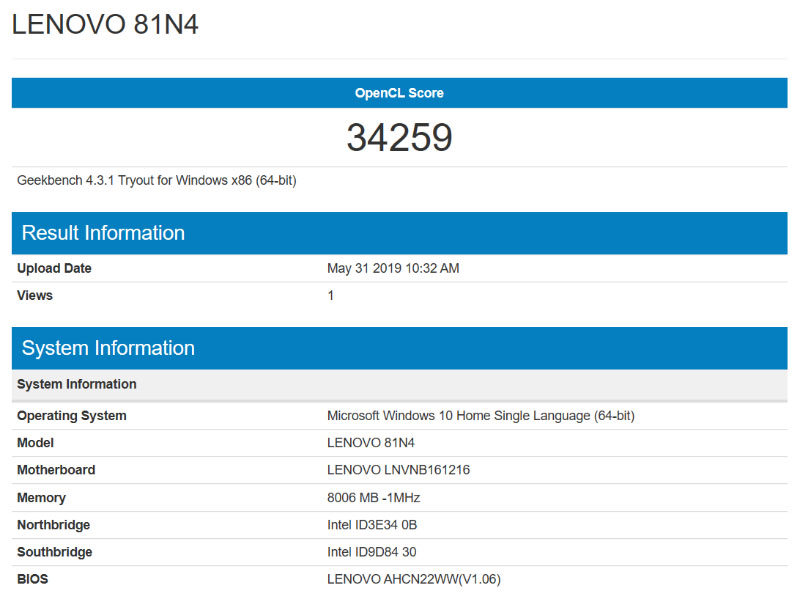This screenshot has width=800, height=599.
Task: Select the OpenCL Score header bar
Action: point(400,91)
